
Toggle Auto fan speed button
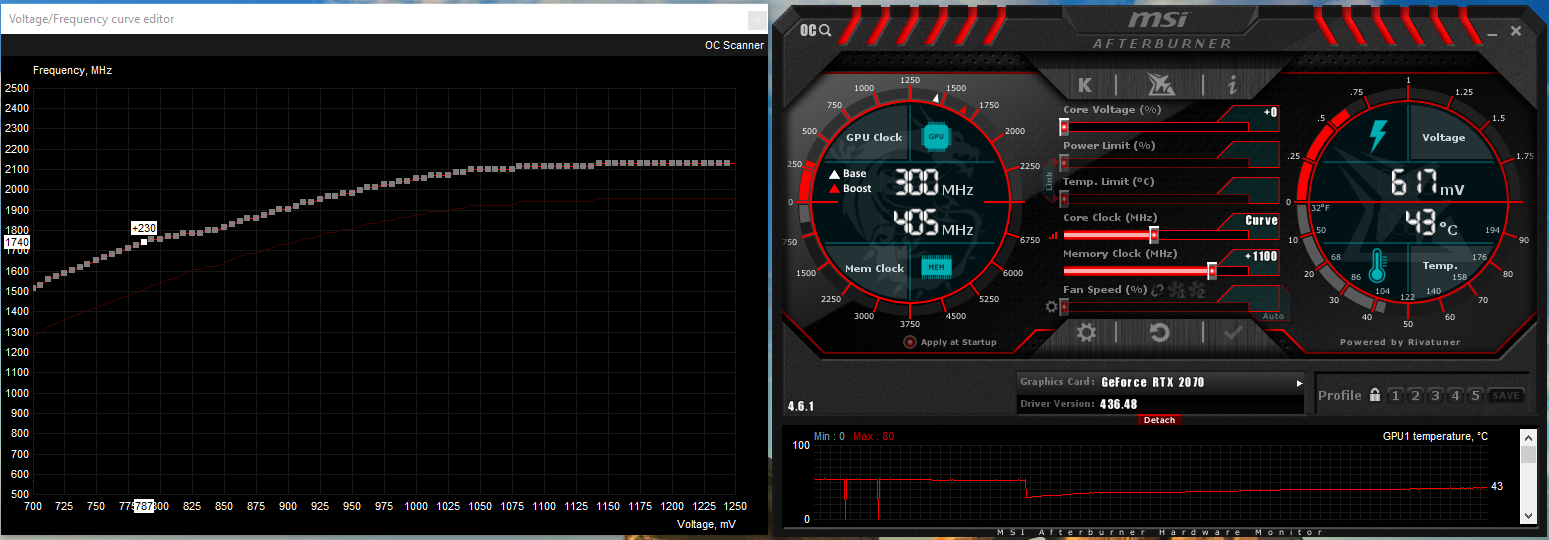(x=1273, y=316)
